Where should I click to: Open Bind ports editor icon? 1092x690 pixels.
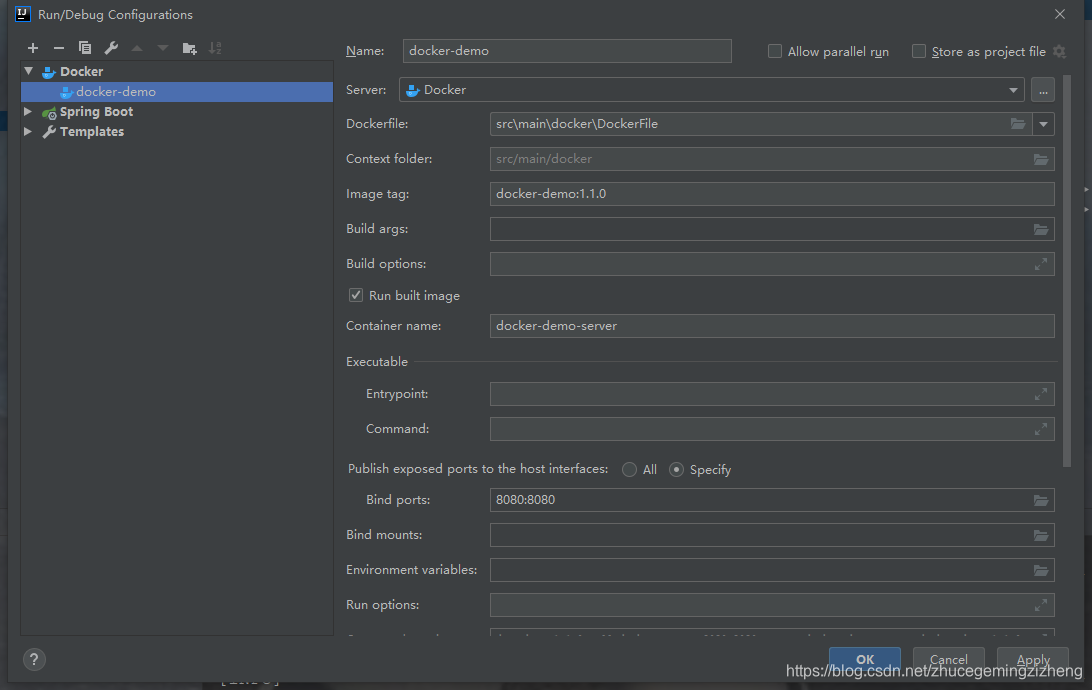tap(1040, 500)
